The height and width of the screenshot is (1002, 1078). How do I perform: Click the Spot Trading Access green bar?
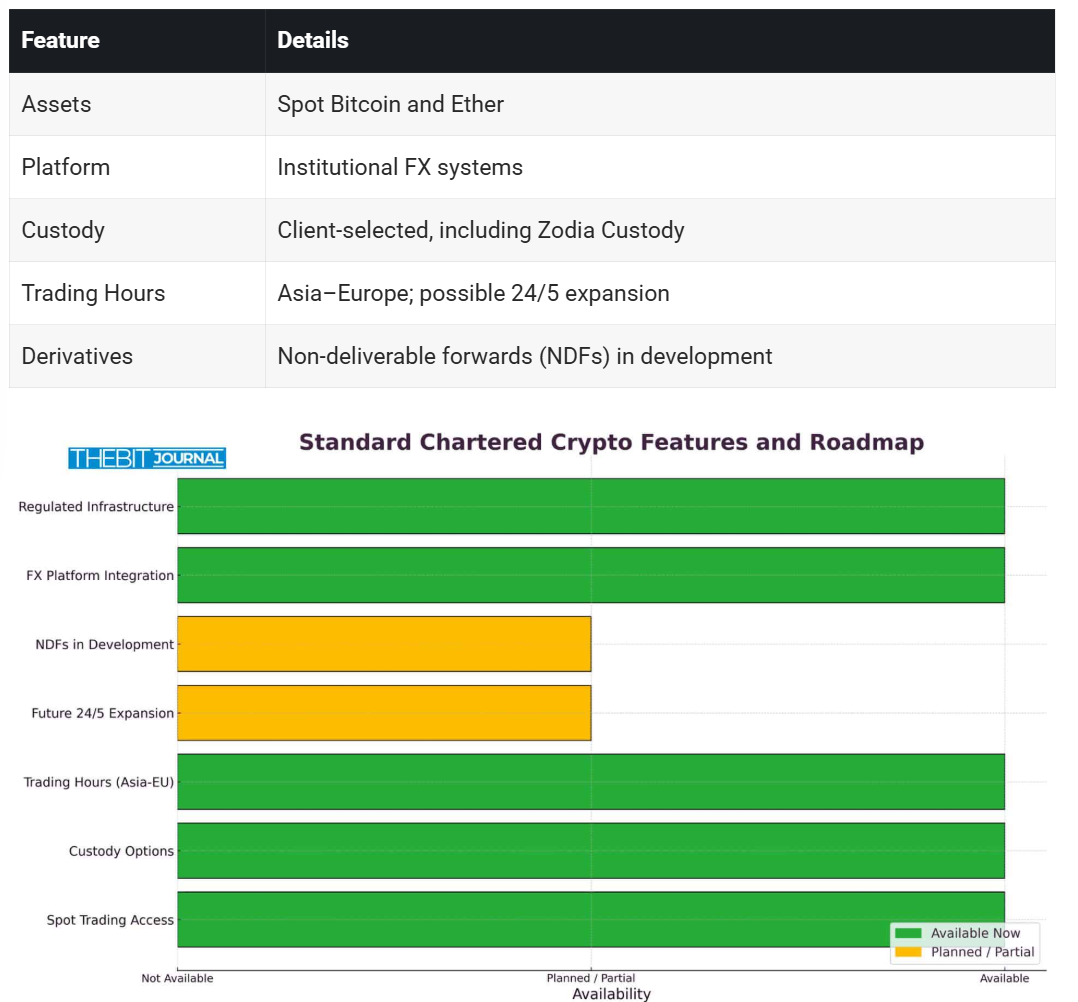591,919
